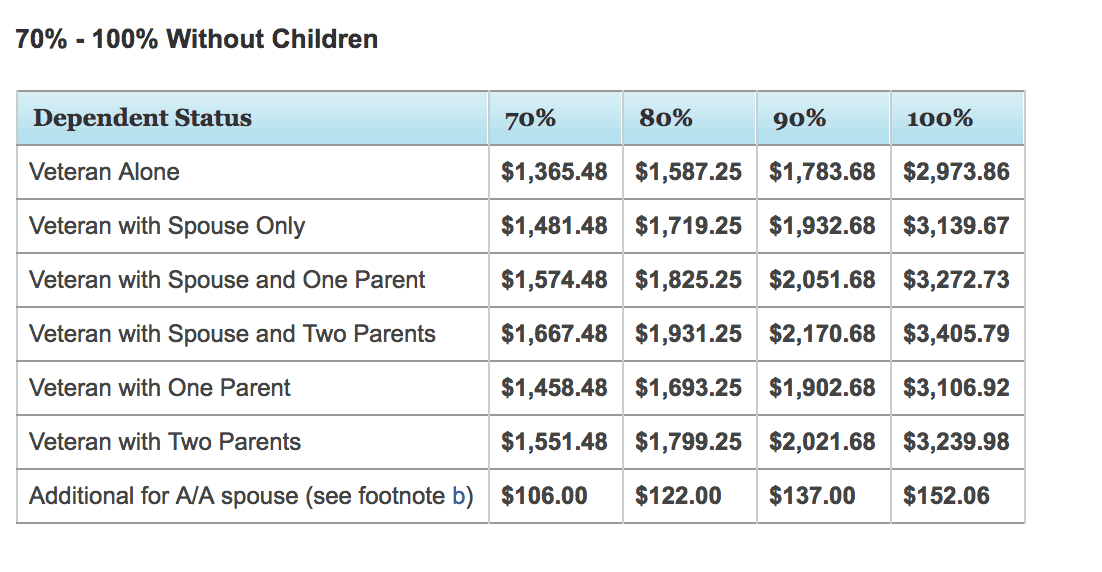
Task: Select the 70% column header
Action: coord(530,118)
